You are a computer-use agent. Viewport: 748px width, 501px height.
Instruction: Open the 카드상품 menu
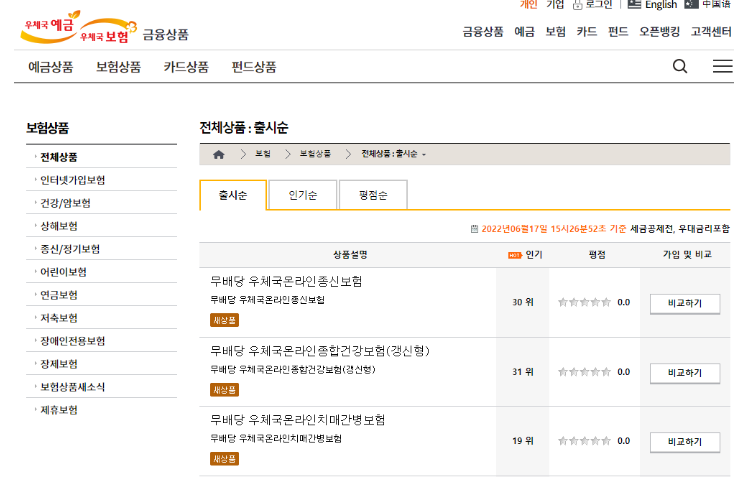186,67
